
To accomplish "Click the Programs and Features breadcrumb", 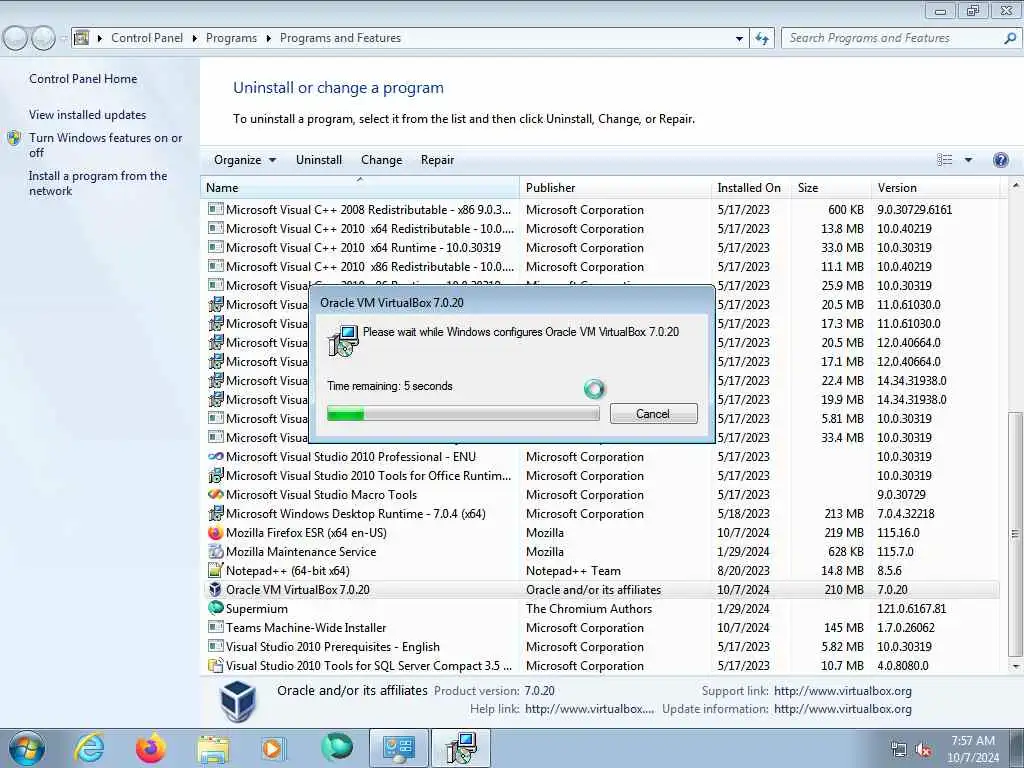I will pyautogui.click(x=340, y=38).
